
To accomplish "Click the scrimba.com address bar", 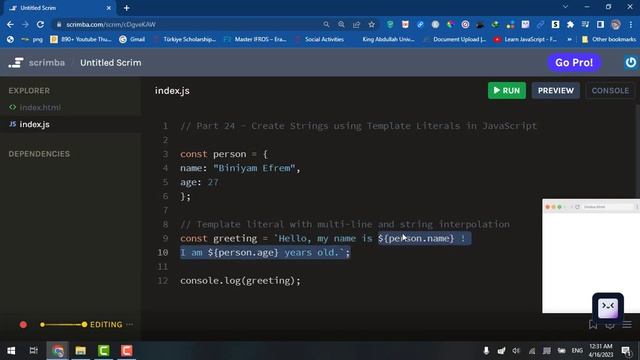I will click(x=188, y=24).
